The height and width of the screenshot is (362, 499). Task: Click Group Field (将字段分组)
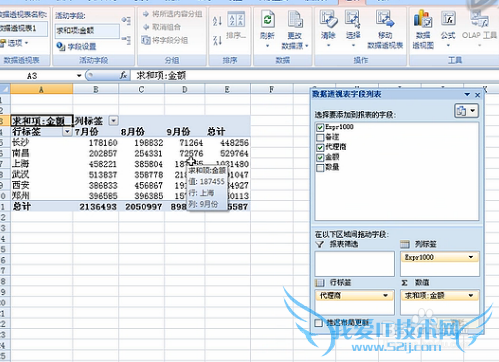point(165,40)
